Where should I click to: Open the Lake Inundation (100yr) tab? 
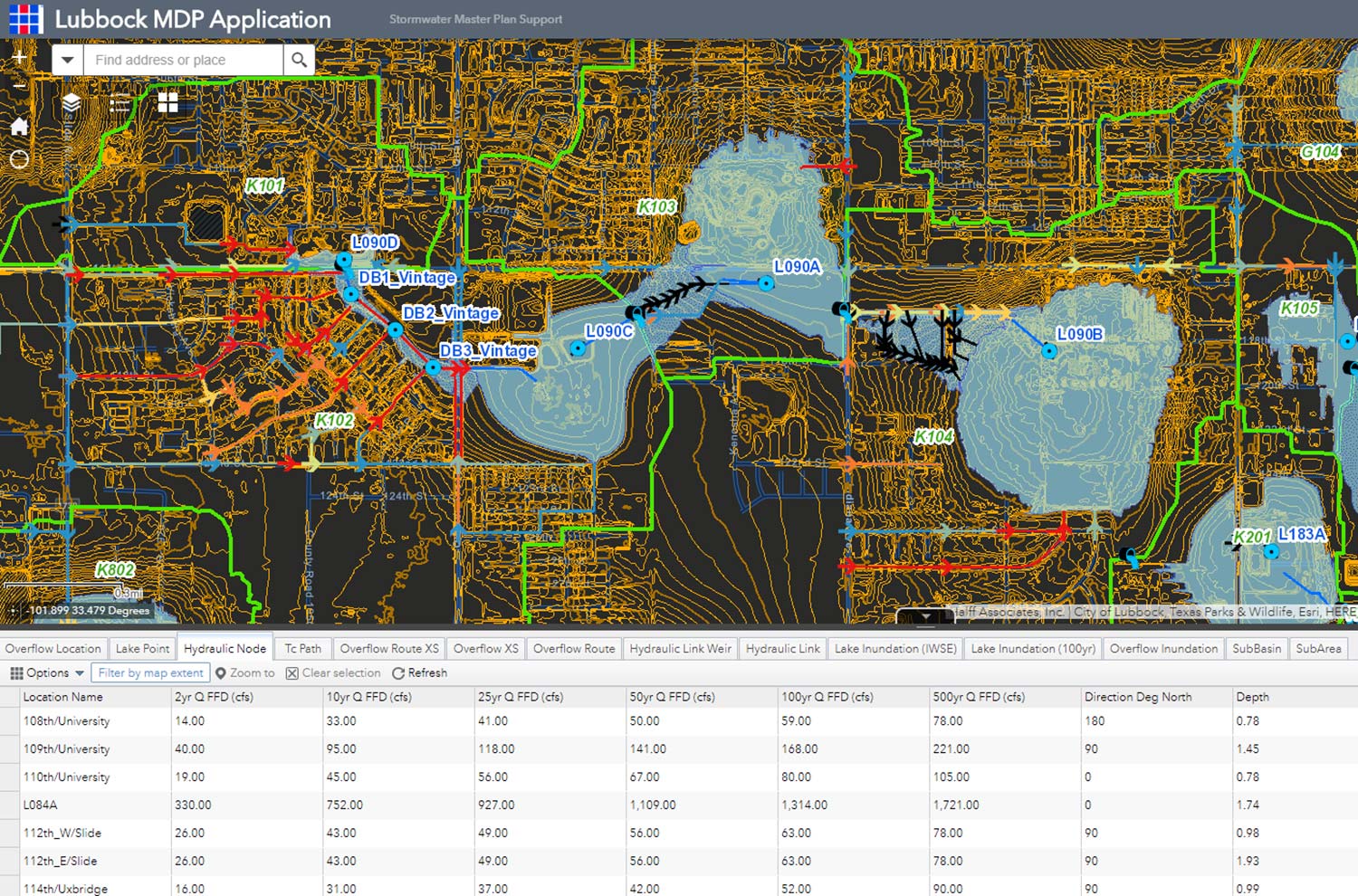(1032, 648)
